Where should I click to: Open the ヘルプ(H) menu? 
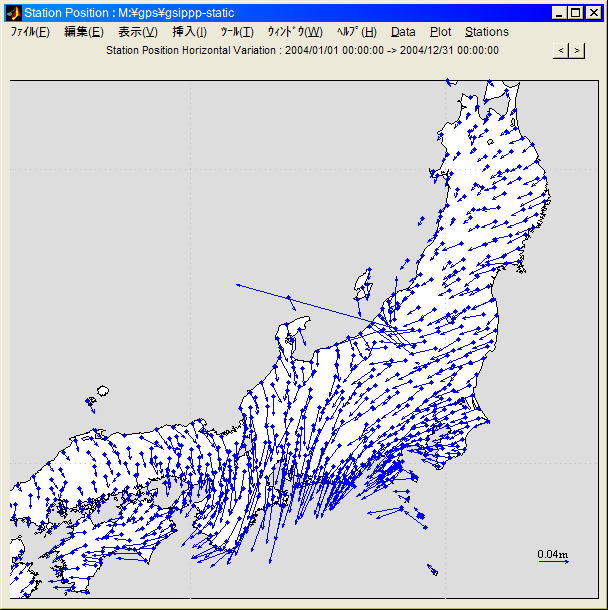pos(356,32)
